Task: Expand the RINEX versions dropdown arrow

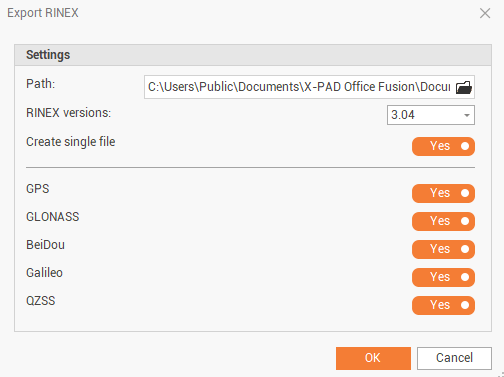Action: (467, 115)
